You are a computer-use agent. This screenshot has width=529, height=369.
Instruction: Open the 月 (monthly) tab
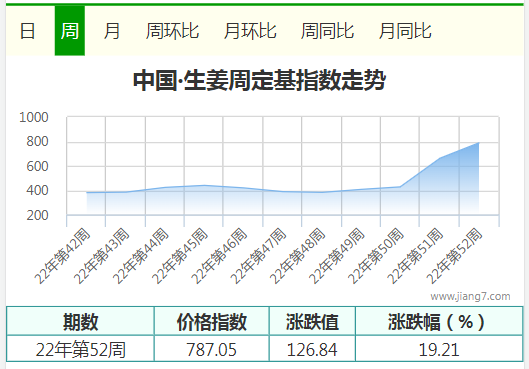[x=112, y=31]
